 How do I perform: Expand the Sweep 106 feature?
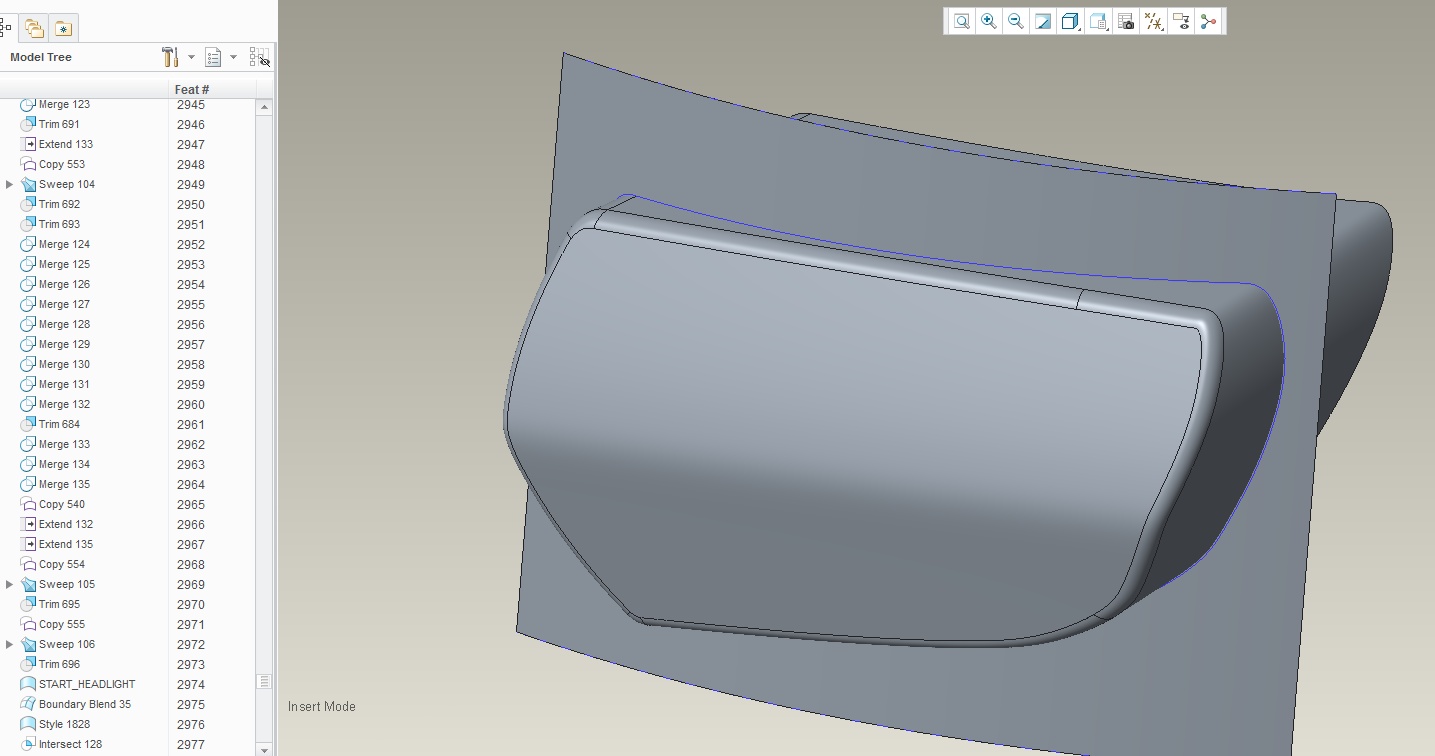[10, 644]
